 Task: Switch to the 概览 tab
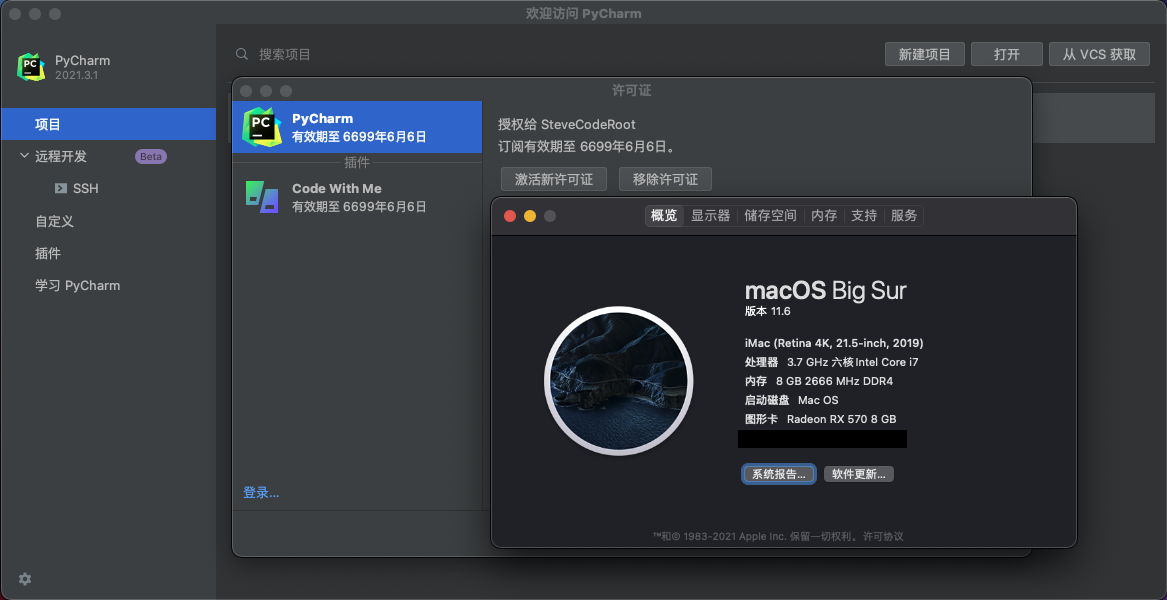[x=664, y=216]
